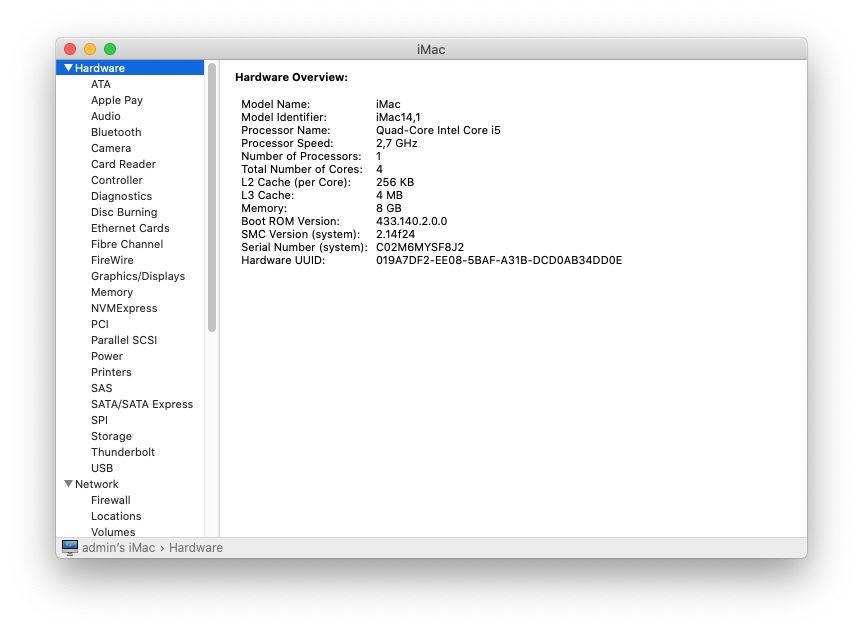Open the Camera section
This screenshot has width=863, height=632.
tap(111, 148)
